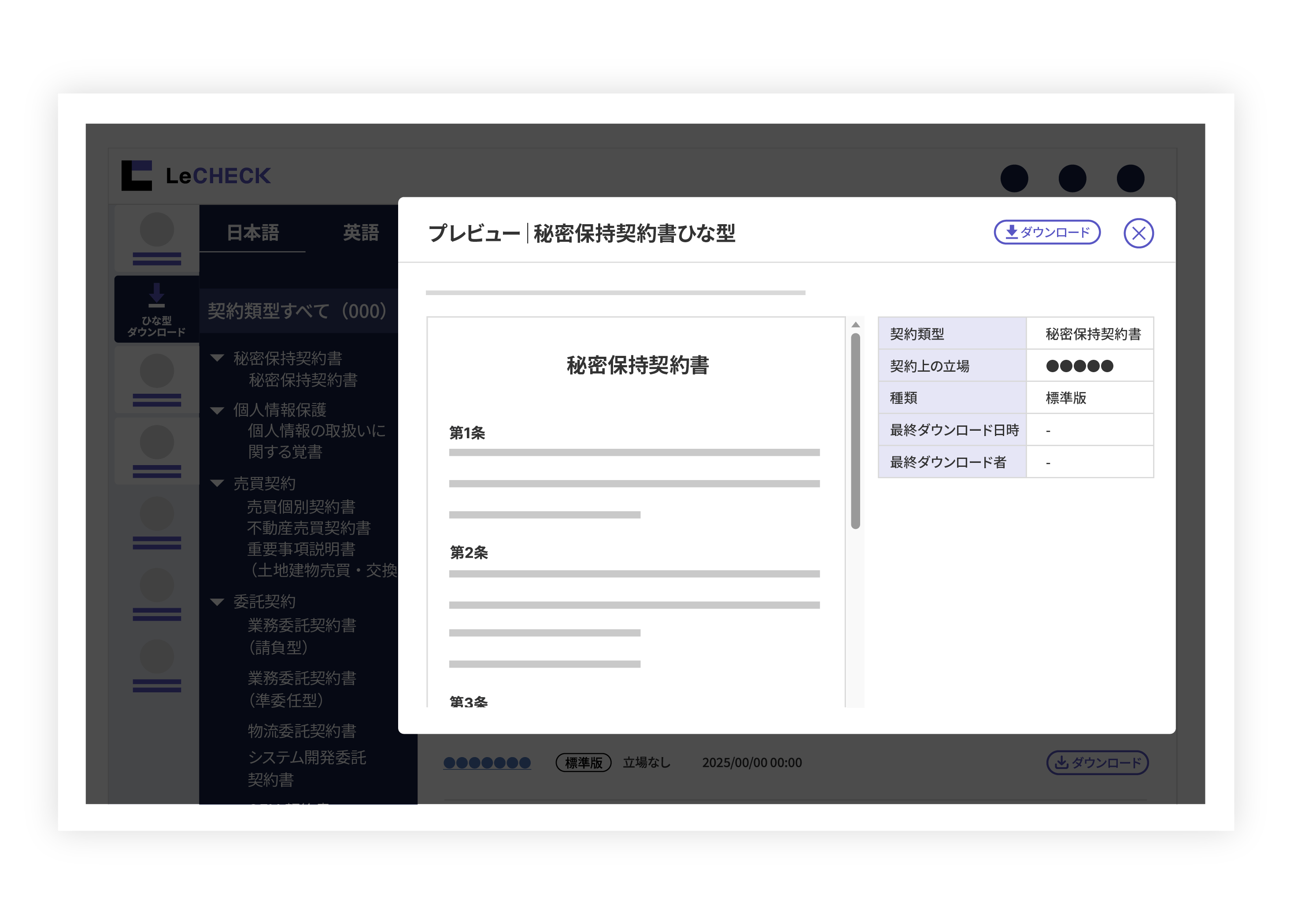
Task: Collapse the 個人情報保護 category arrow
Action: pyautogui.click(x=217, y=410)
